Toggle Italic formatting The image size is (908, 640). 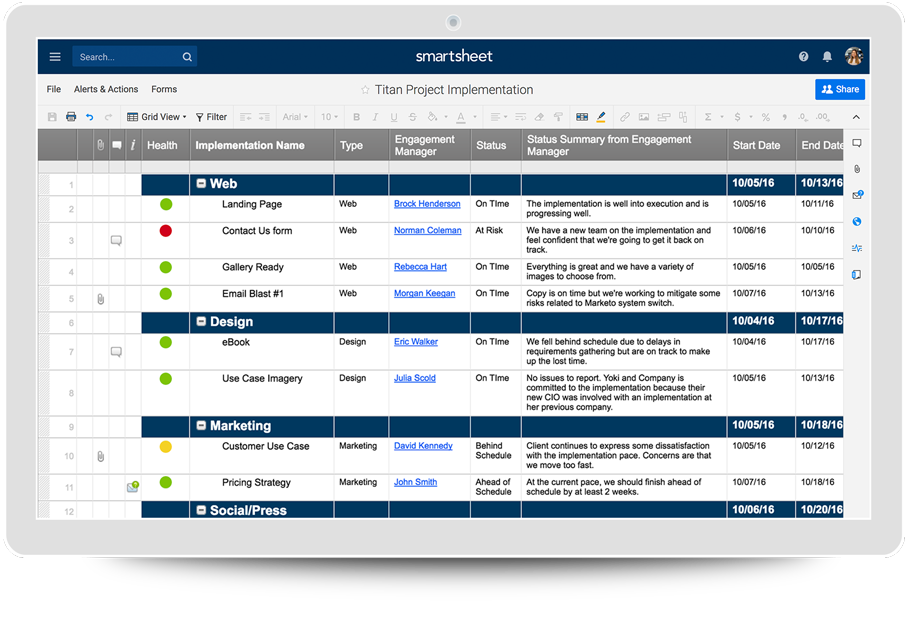(375, 117)
